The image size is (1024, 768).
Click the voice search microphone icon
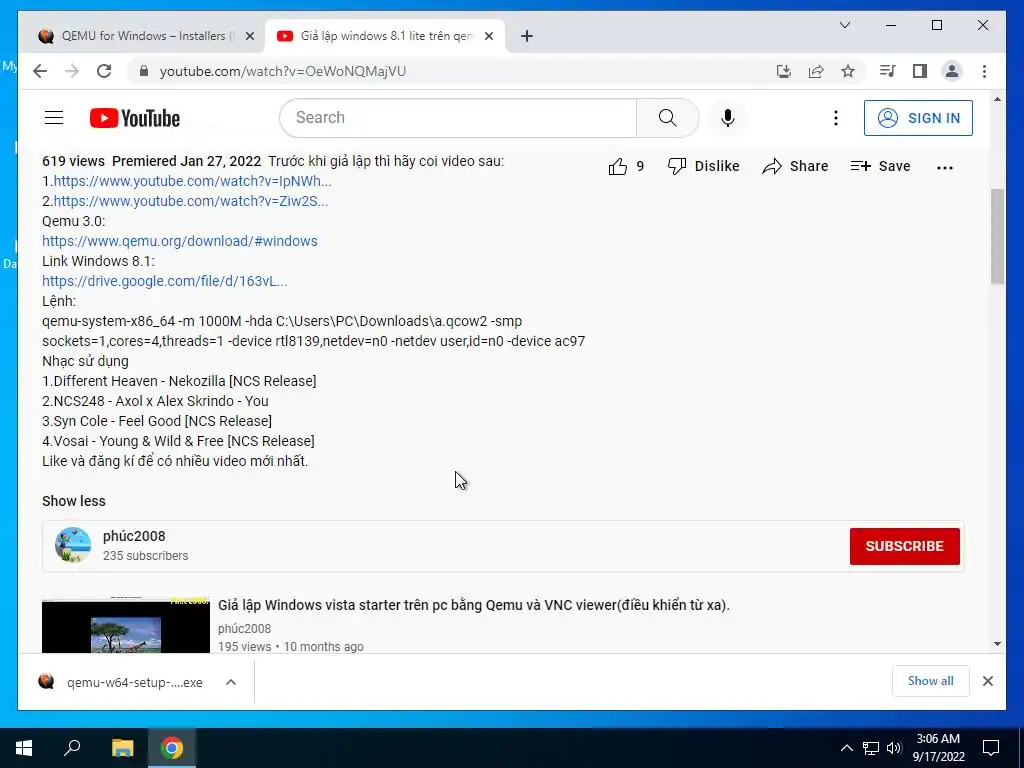pyautogui.click(x=728, y=118)
